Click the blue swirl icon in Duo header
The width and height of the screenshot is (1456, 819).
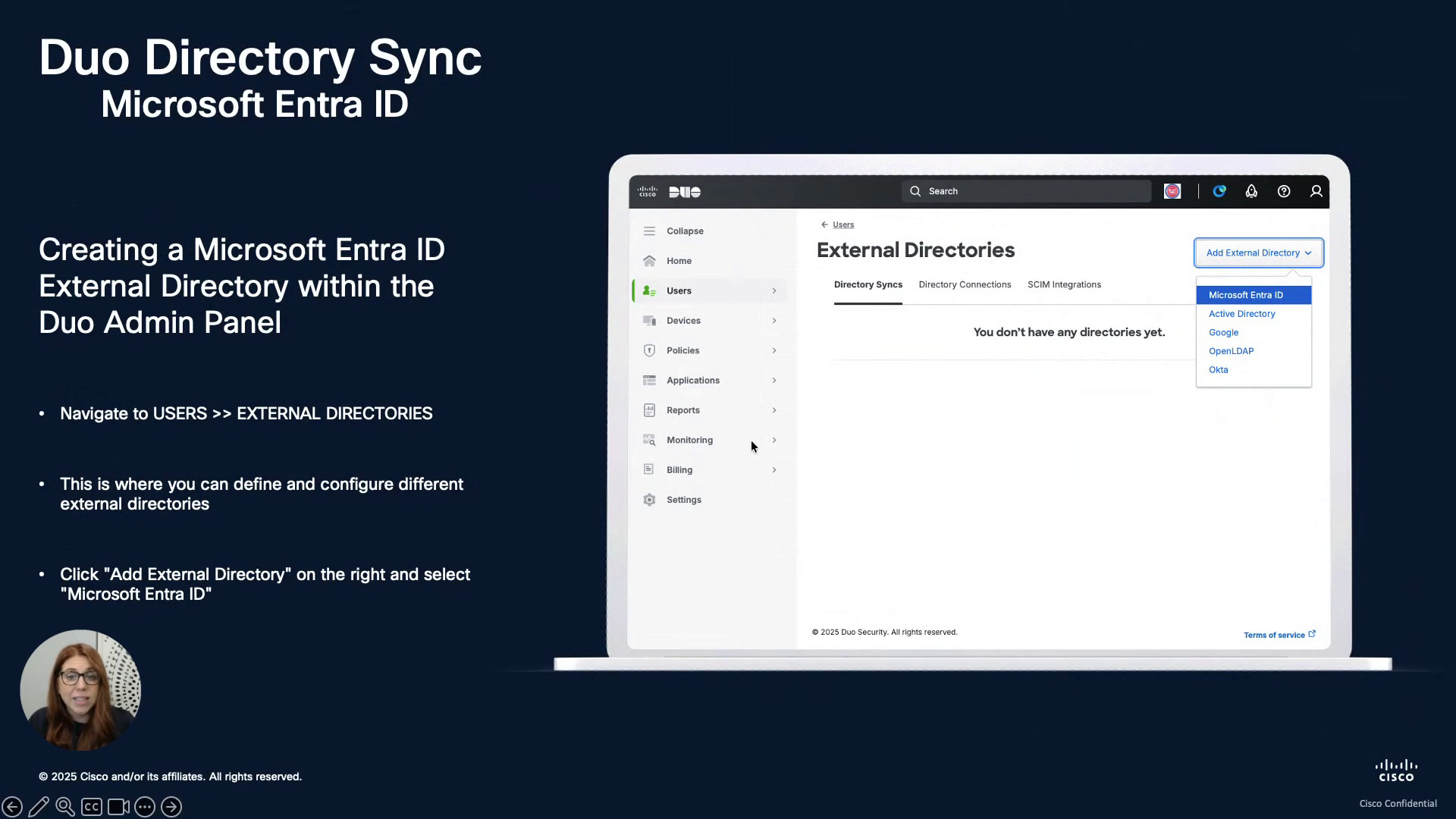[1219, 192]
